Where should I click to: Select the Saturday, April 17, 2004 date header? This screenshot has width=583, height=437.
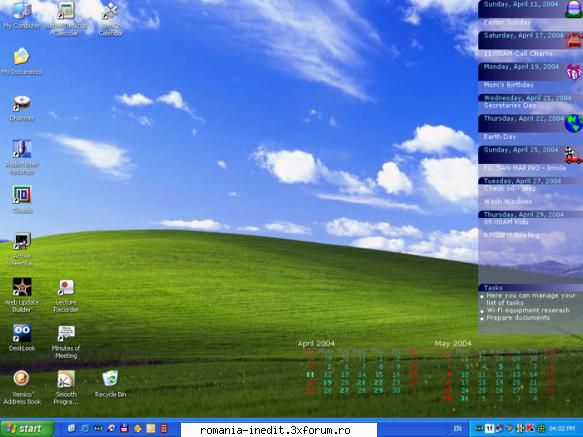coord(523,36)
